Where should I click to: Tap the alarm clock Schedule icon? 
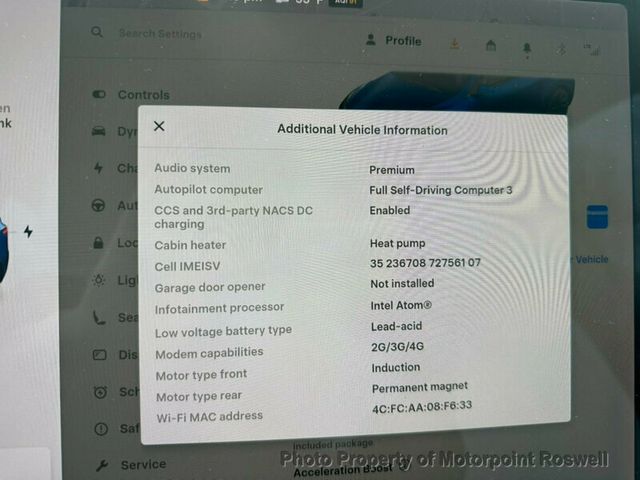(x=99, y=392)
